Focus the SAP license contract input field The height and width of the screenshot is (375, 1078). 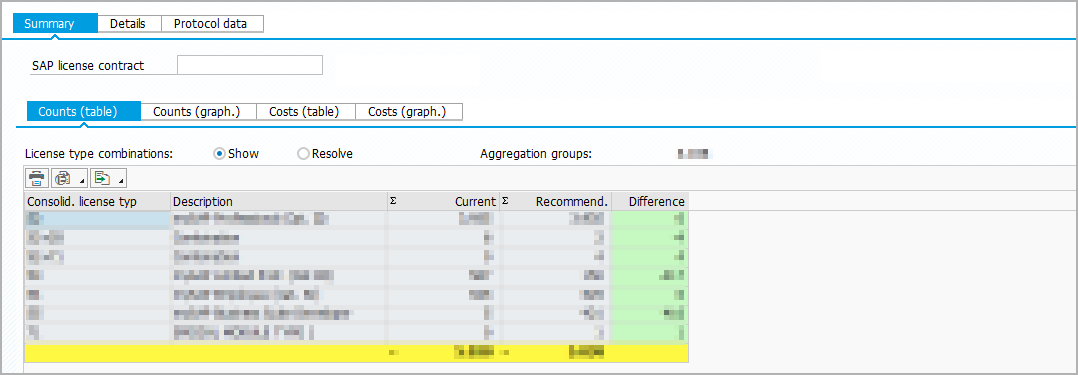pyautogui.click(x=250, y=65)
